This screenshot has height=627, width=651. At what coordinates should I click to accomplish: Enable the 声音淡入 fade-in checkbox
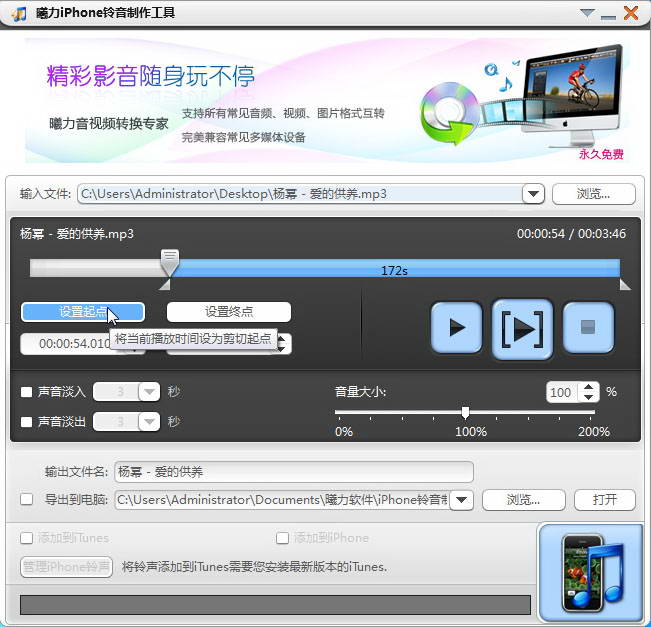(27, 392)
